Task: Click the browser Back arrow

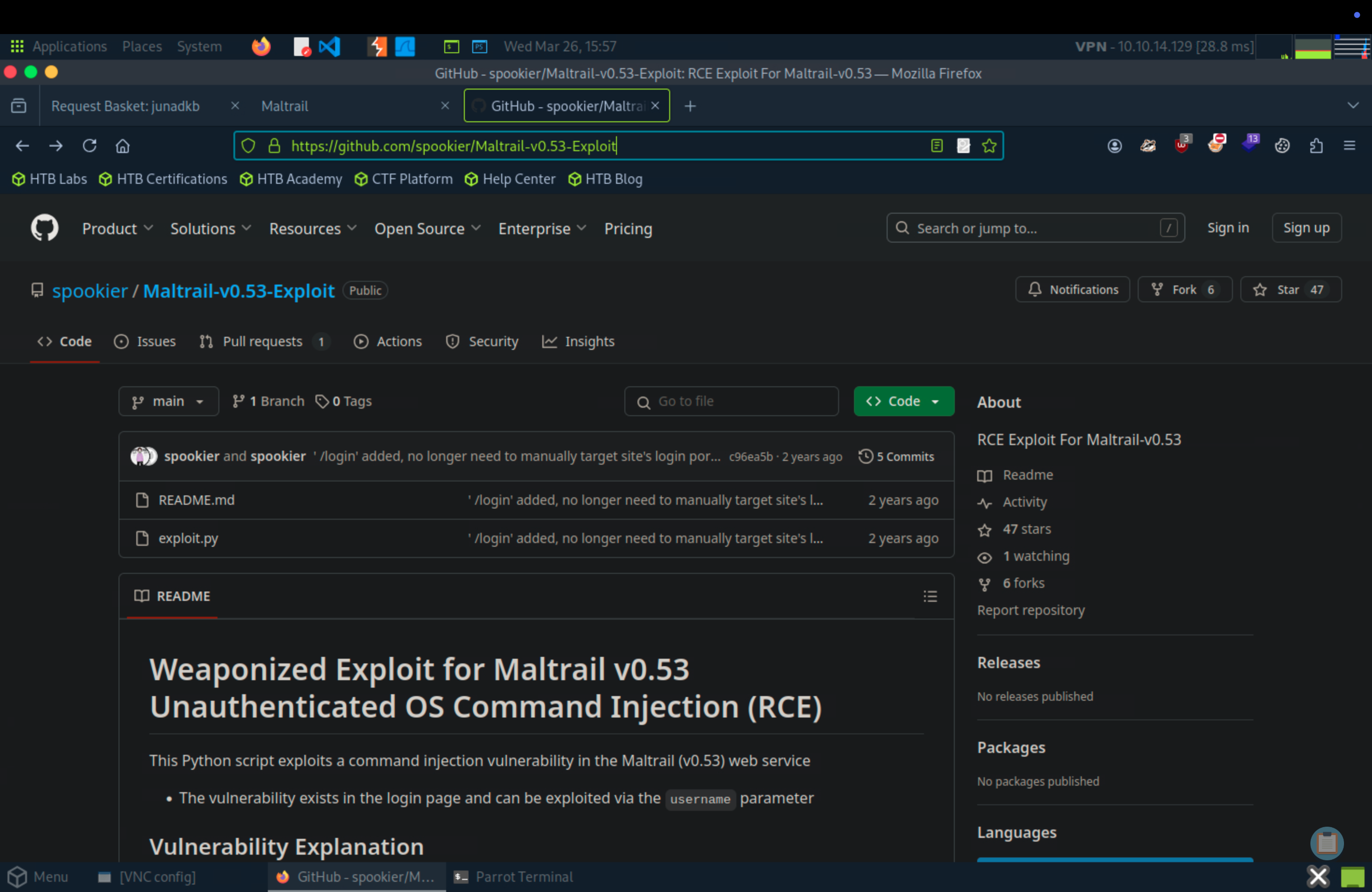Action: click(x=22, y=146)
